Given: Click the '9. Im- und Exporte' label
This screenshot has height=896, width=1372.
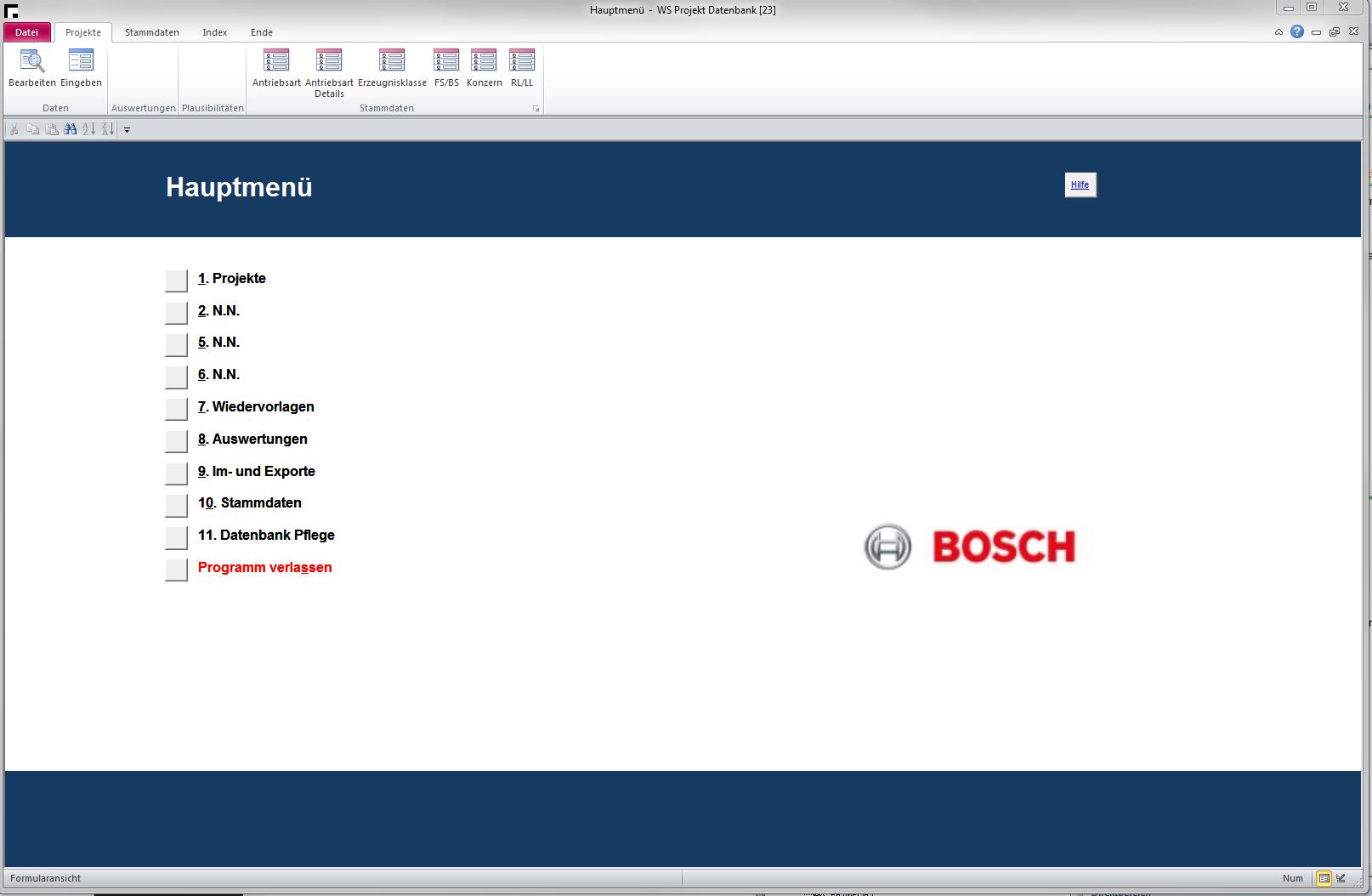Looking at the screenshot, I should tap(257, 471).
